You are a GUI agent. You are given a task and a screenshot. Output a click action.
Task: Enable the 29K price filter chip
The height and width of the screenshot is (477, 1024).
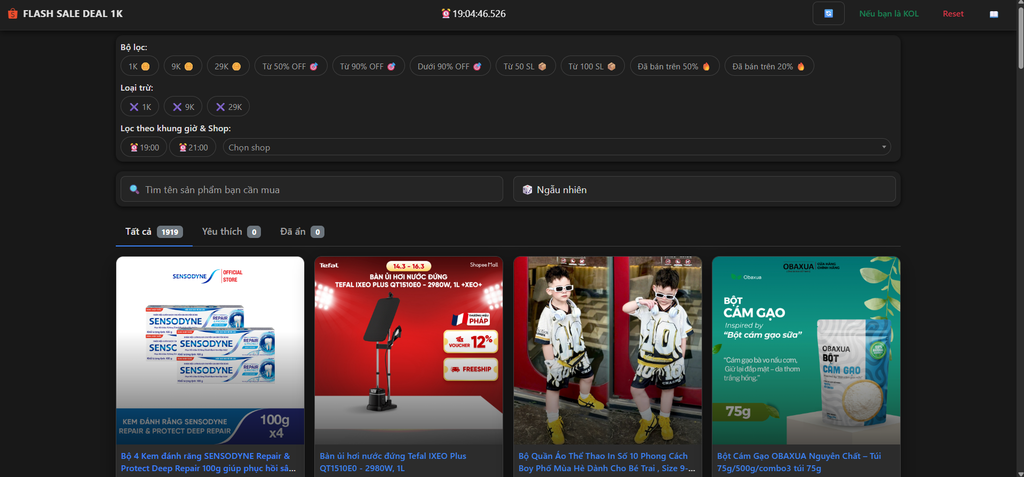[x=228, y=66]
